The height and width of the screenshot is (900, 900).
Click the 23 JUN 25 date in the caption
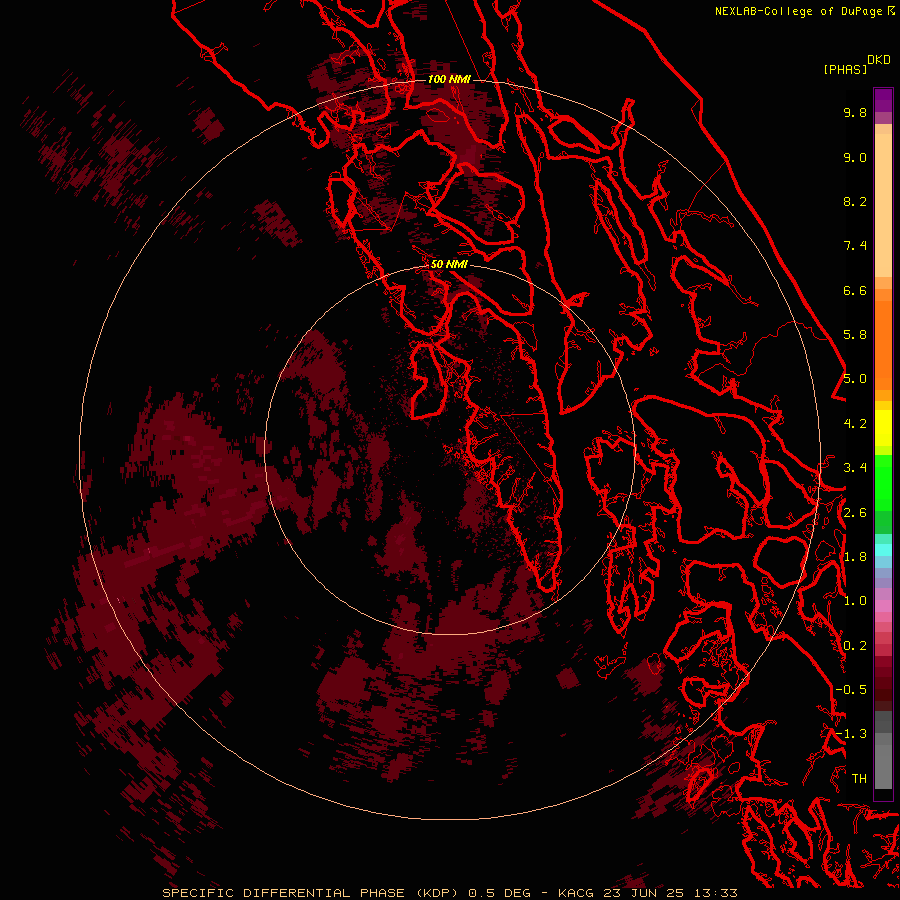click(x=643, y=893)
